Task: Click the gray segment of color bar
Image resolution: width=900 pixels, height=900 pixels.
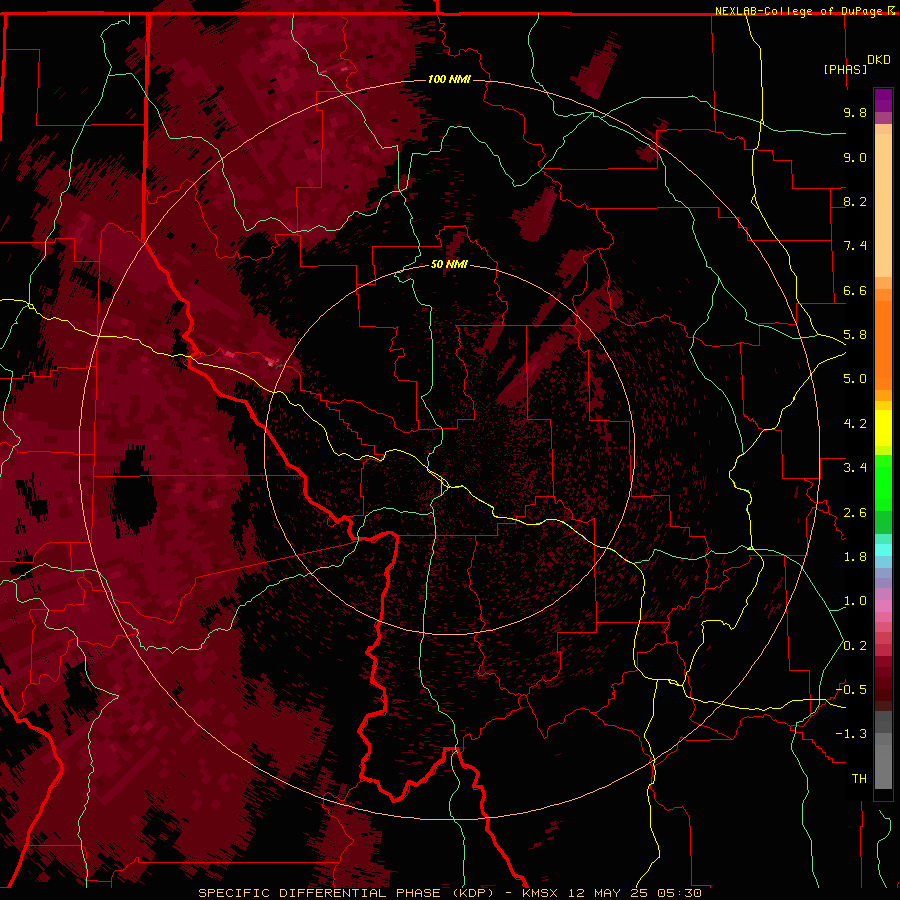Action: (883, 751)
